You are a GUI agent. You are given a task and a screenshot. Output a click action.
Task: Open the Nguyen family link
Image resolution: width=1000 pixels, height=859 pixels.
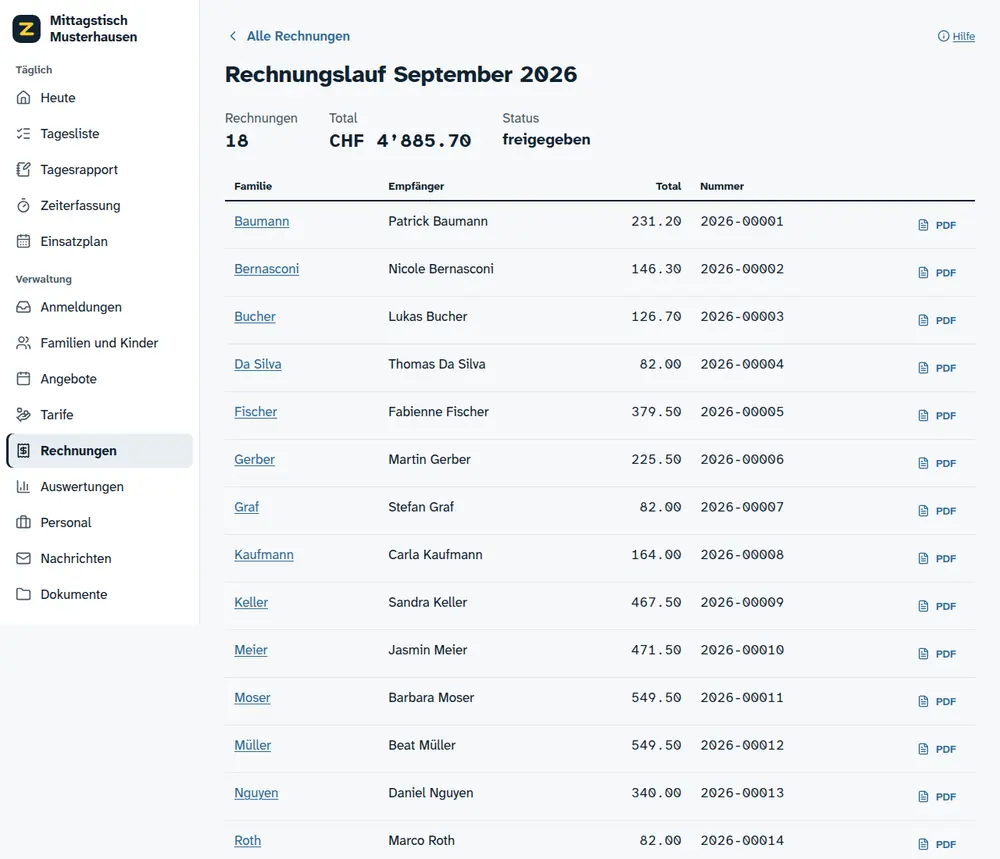pyautogui.click(x=256, y=793)
